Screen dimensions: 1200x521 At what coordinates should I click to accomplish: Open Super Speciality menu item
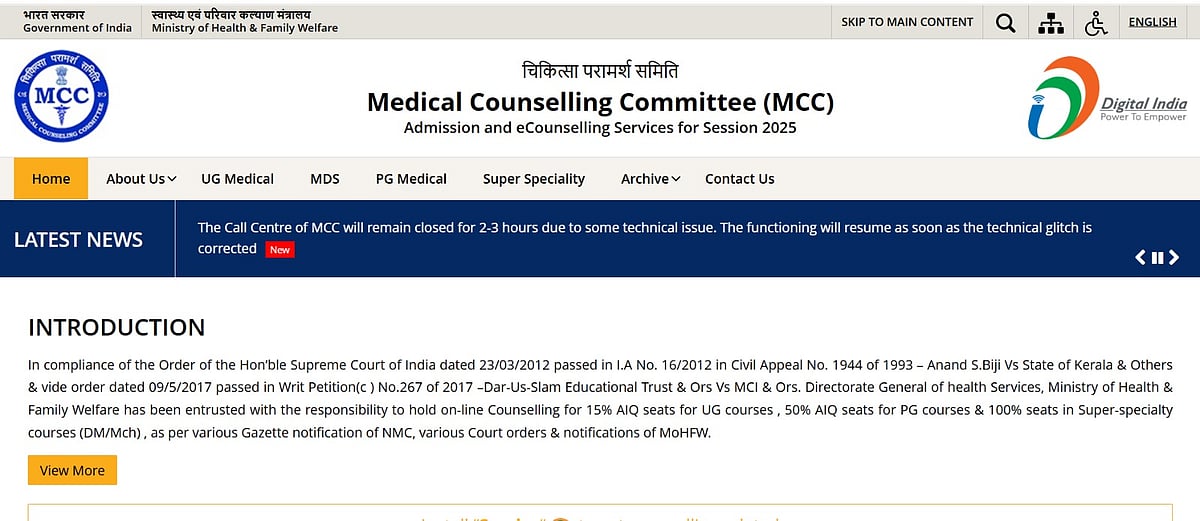click(x=534, y=179)
